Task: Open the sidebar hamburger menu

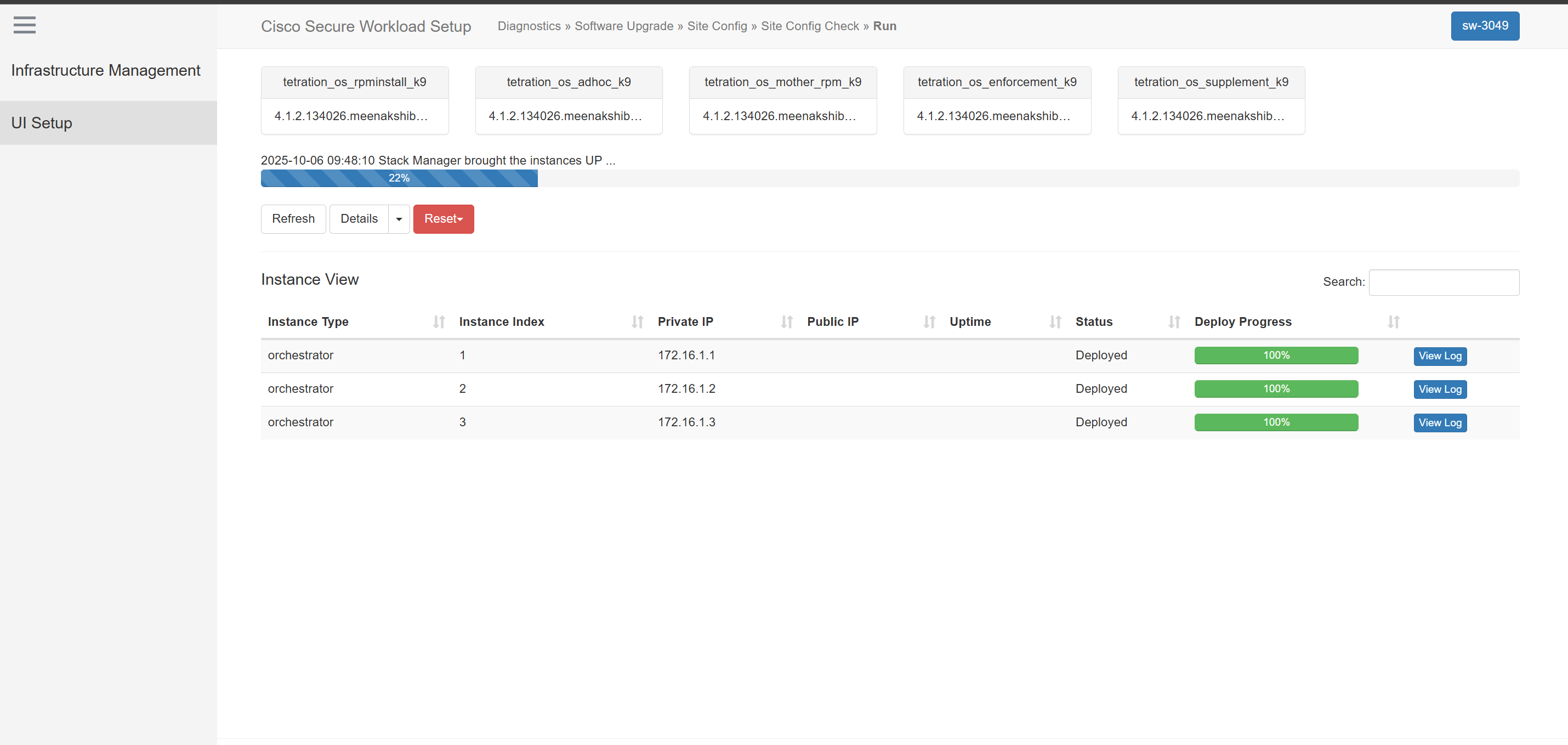Action: point(24,25)
